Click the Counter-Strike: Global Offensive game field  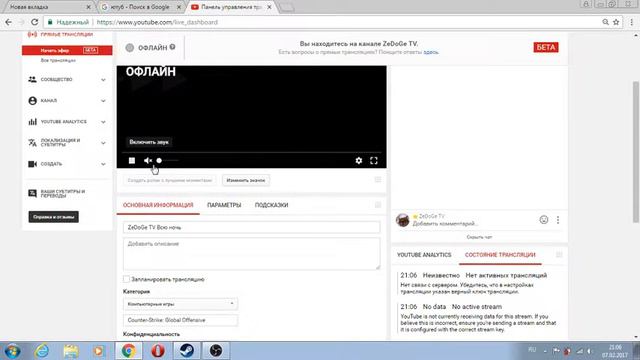[x=180, y=320]
